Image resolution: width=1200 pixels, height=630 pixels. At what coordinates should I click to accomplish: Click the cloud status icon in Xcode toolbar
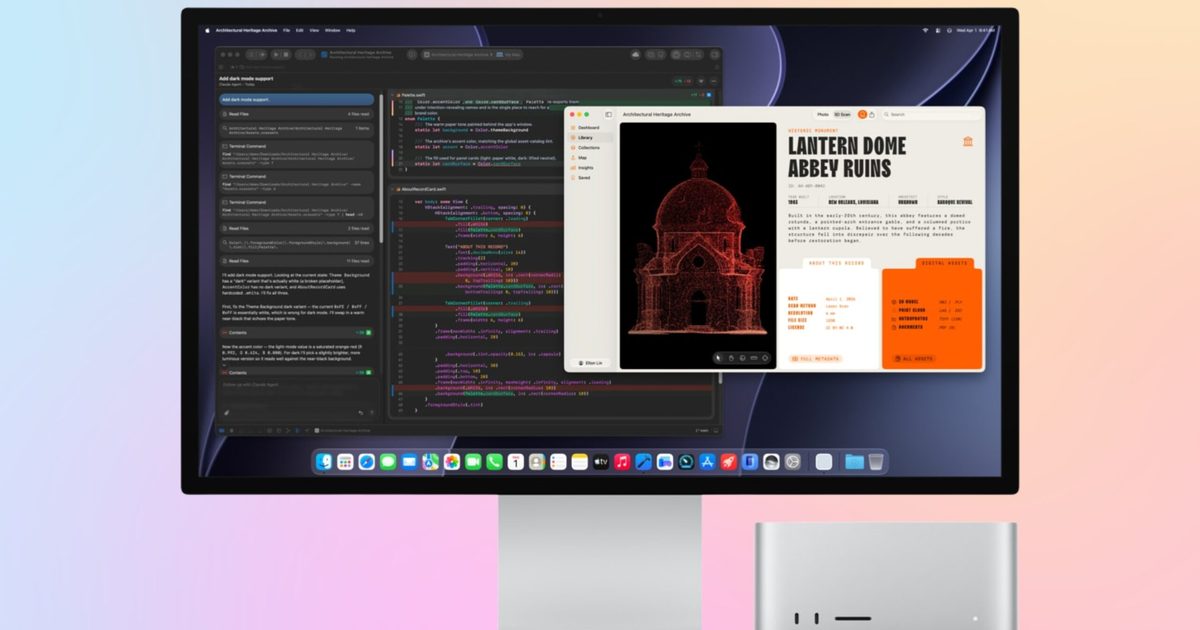click(x=636, y=54)
